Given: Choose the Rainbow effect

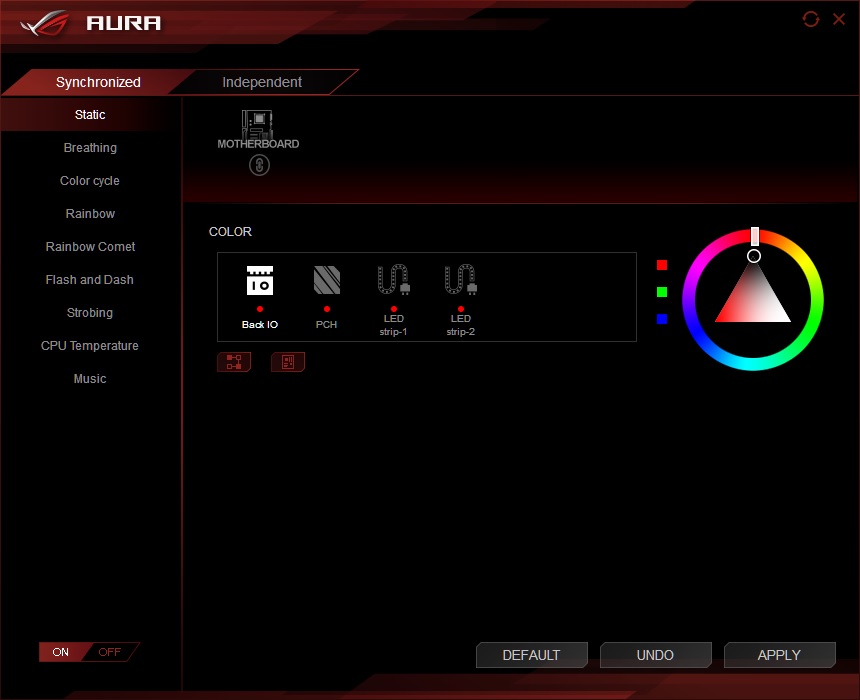Looking at the screenshot, I should [x=90, y=213].
